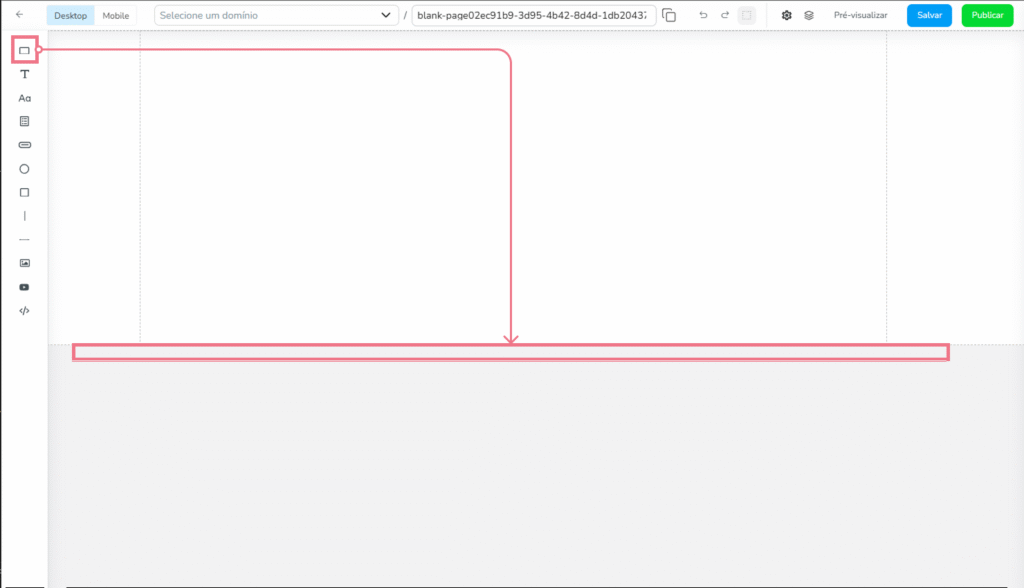1024x588 pixels.
Task: Insert a button element from sidebar
Action: 24,145
